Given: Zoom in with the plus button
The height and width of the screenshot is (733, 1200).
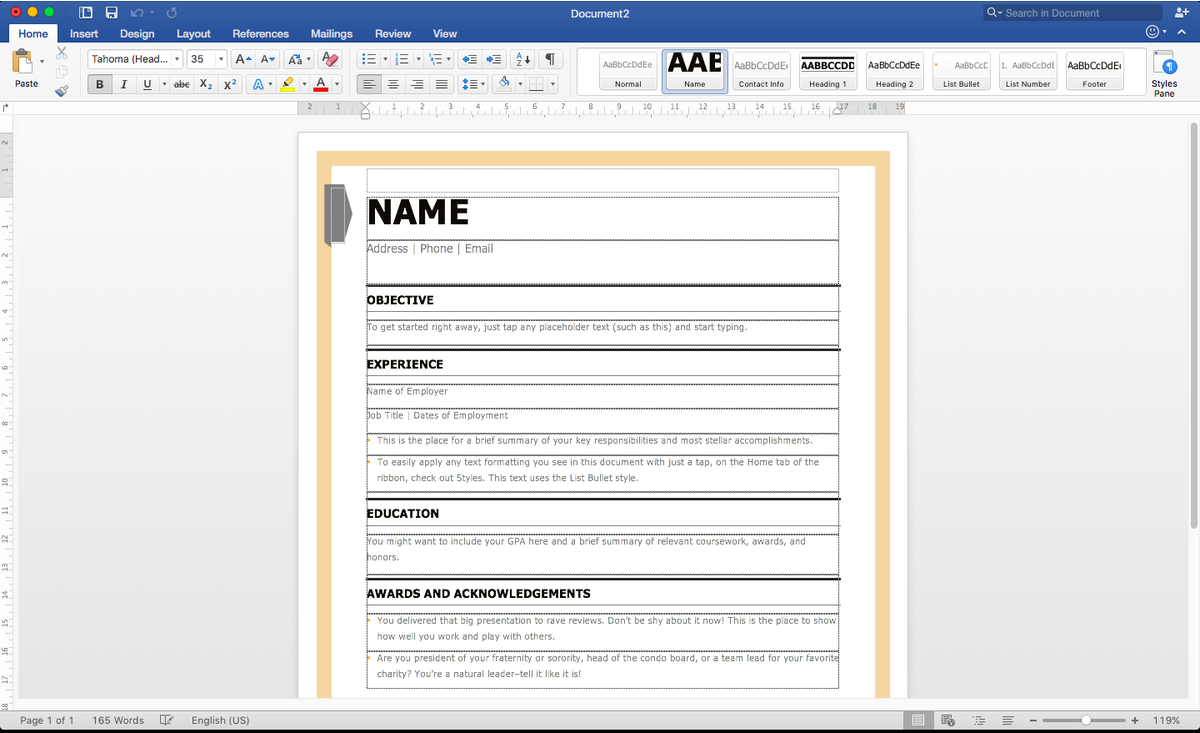Looking at the screenshot, I should pos(1135,720).
